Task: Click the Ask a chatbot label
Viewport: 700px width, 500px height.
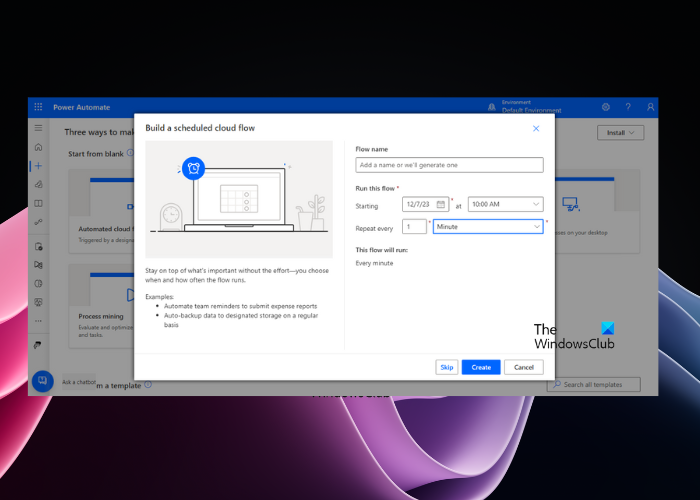Action: [79, 382]
